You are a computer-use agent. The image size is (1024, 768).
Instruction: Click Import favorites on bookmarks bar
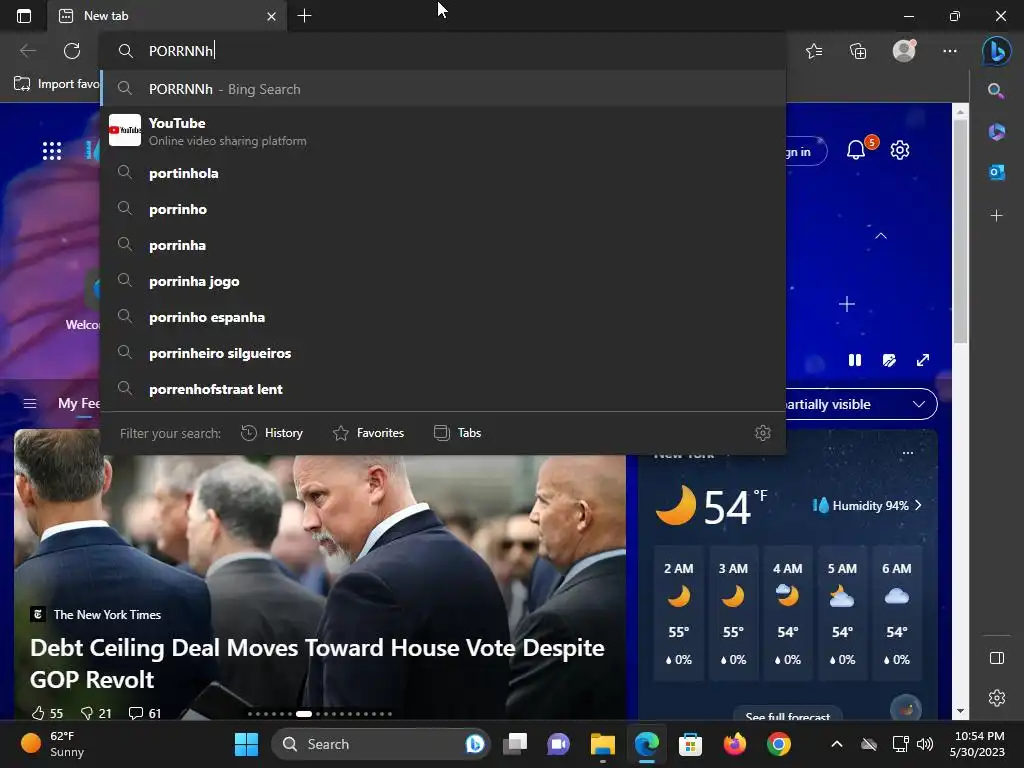57,84
